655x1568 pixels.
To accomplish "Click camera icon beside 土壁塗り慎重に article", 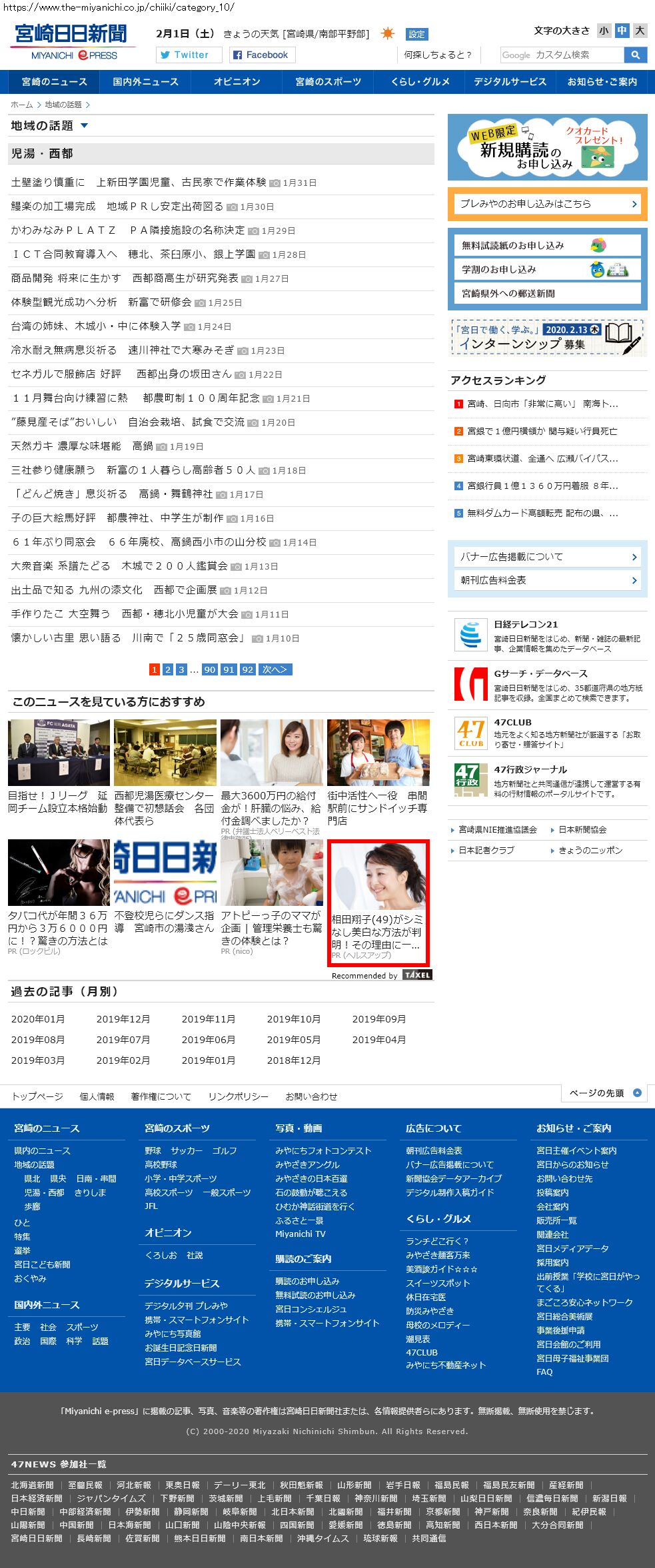I will click(275, 183).
